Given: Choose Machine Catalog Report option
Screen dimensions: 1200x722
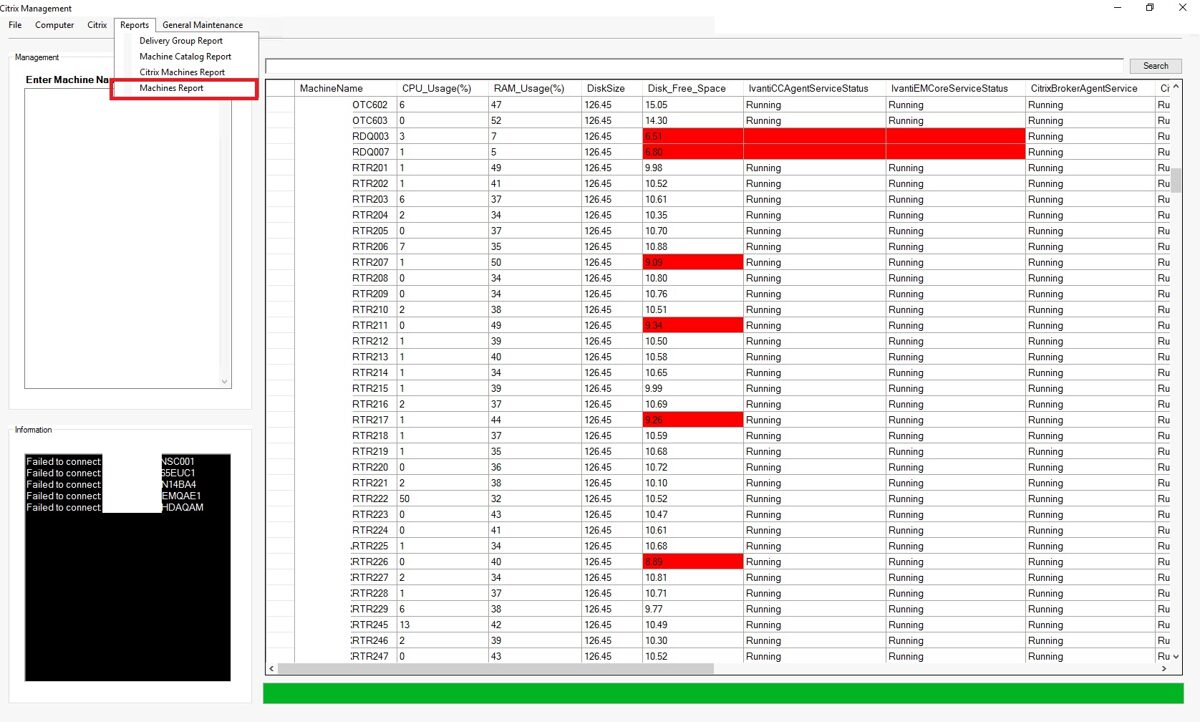Looking at the screenshot, I should coord(185,57).
